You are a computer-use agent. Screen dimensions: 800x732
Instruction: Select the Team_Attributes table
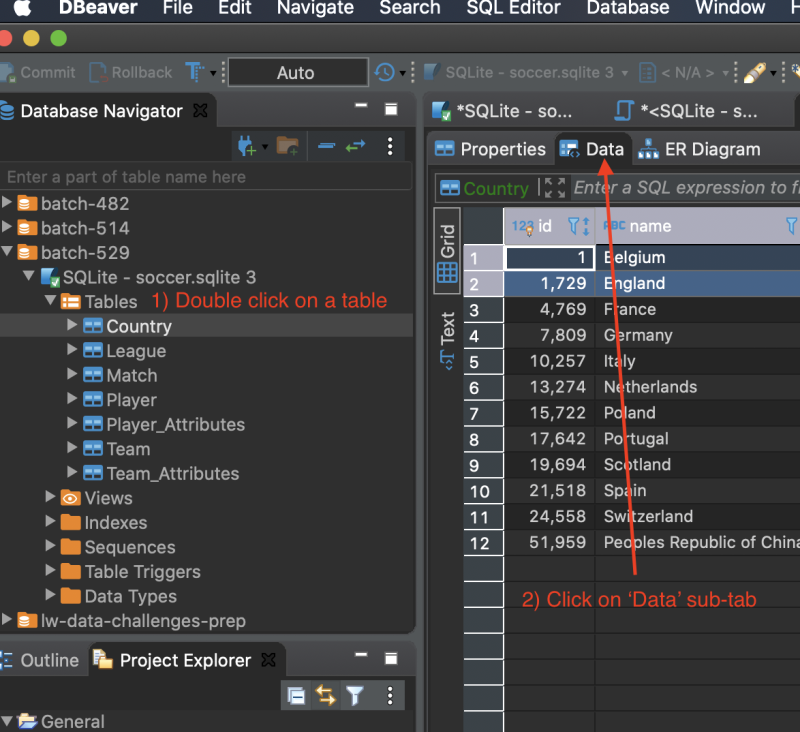(x=172, y=473)
